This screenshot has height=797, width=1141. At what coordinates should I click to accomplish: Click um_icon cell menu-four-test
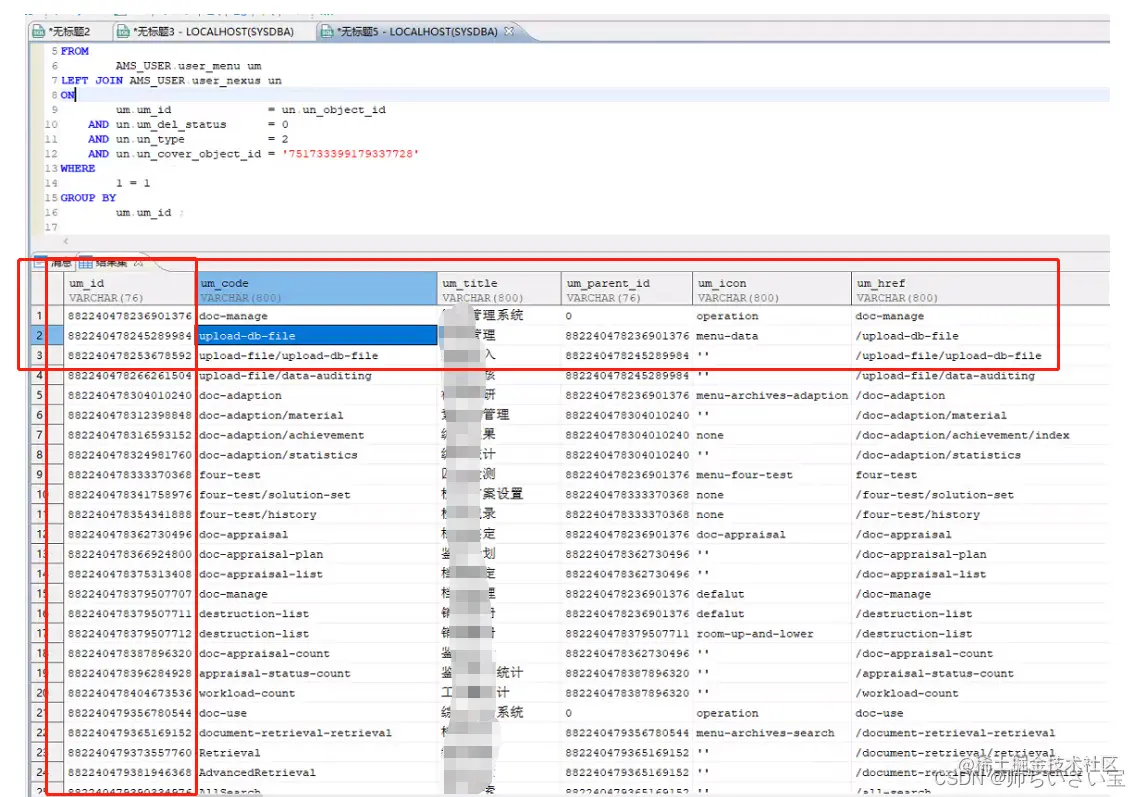(x=772, y=475)
